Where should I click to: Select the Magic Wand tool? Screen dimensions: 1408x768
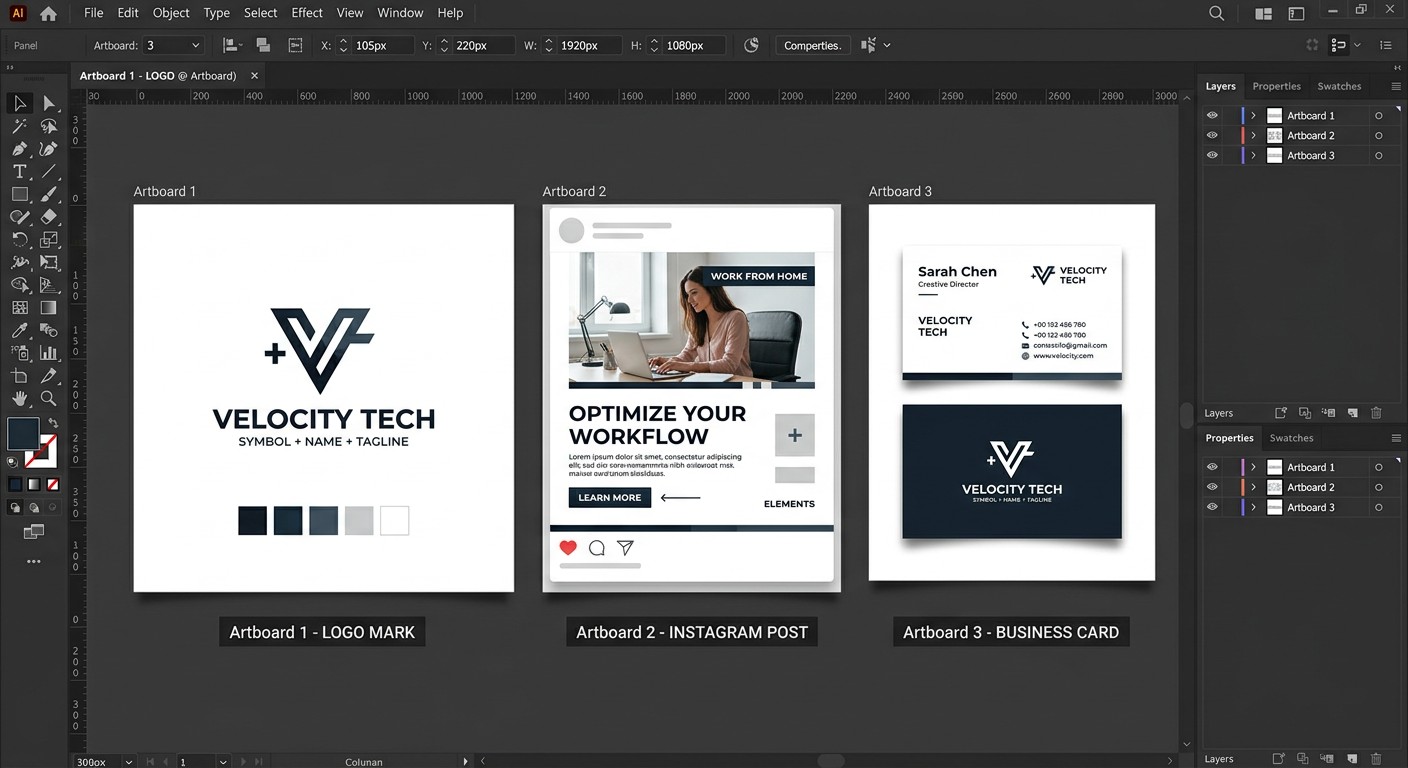tap(19, 126)
